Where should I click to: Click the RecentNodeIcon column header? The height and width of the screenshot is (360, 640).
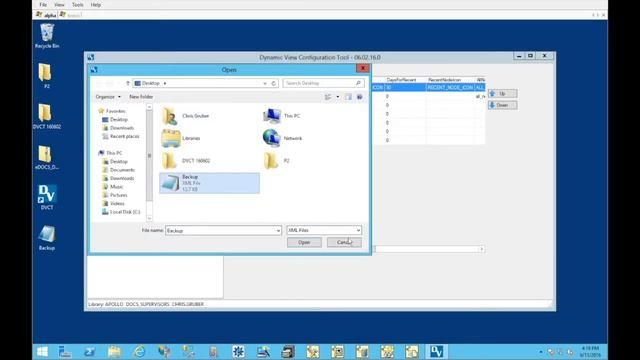(450, 80)
